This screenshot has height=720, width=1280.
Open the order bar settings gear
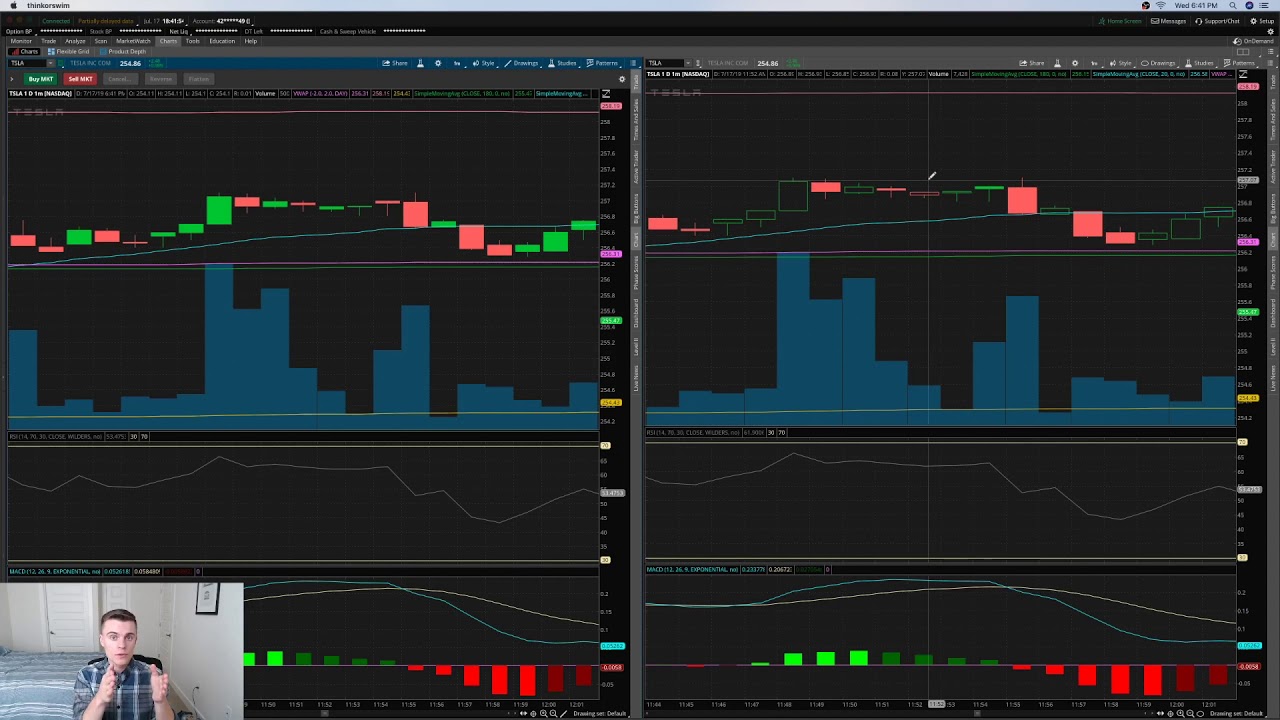click(x=622, y=79)
